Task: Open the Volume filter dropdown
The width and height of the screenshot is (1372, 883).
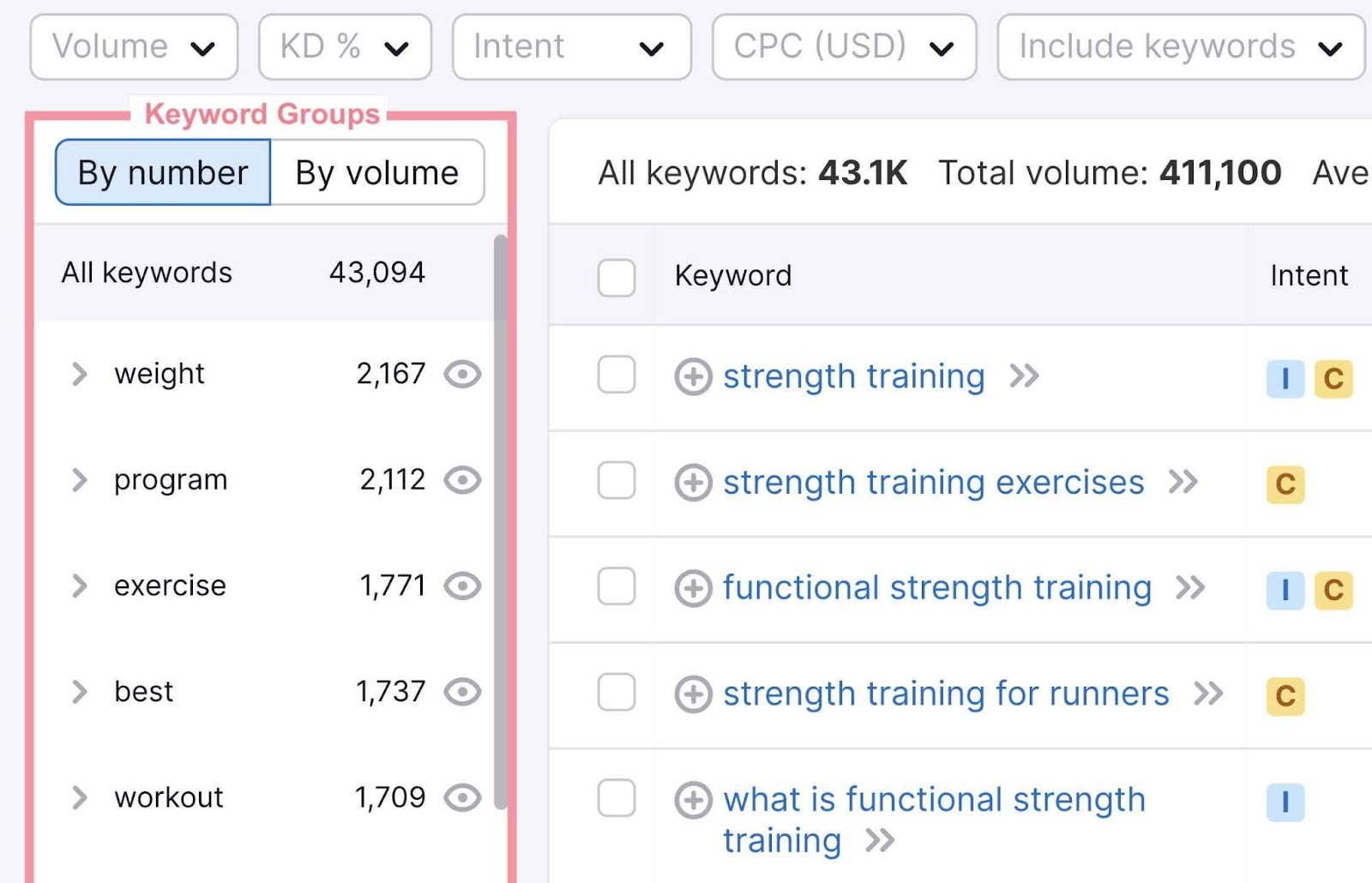Action: 134,47
